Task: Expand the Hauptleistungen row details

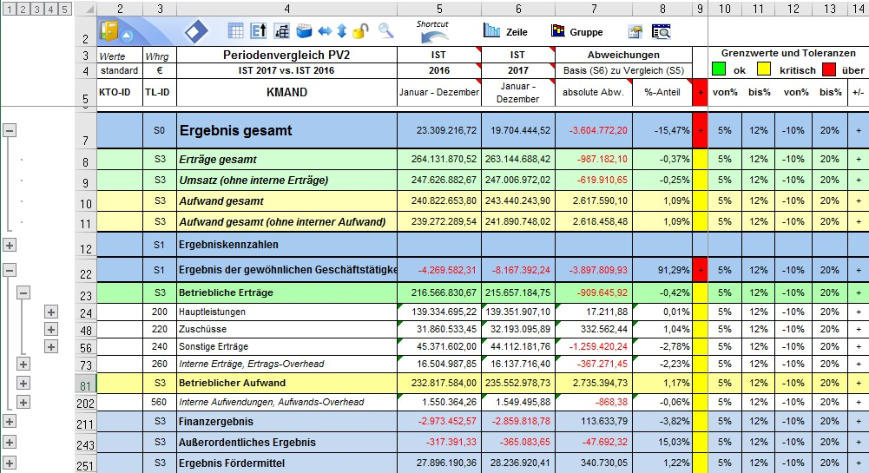Action: (x=51, y=312)
